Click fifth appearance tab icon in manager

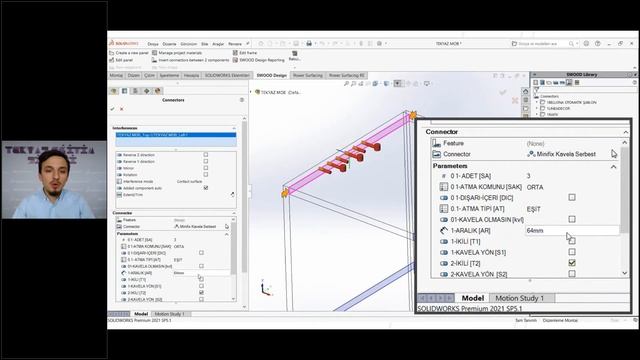click(158, 91)
